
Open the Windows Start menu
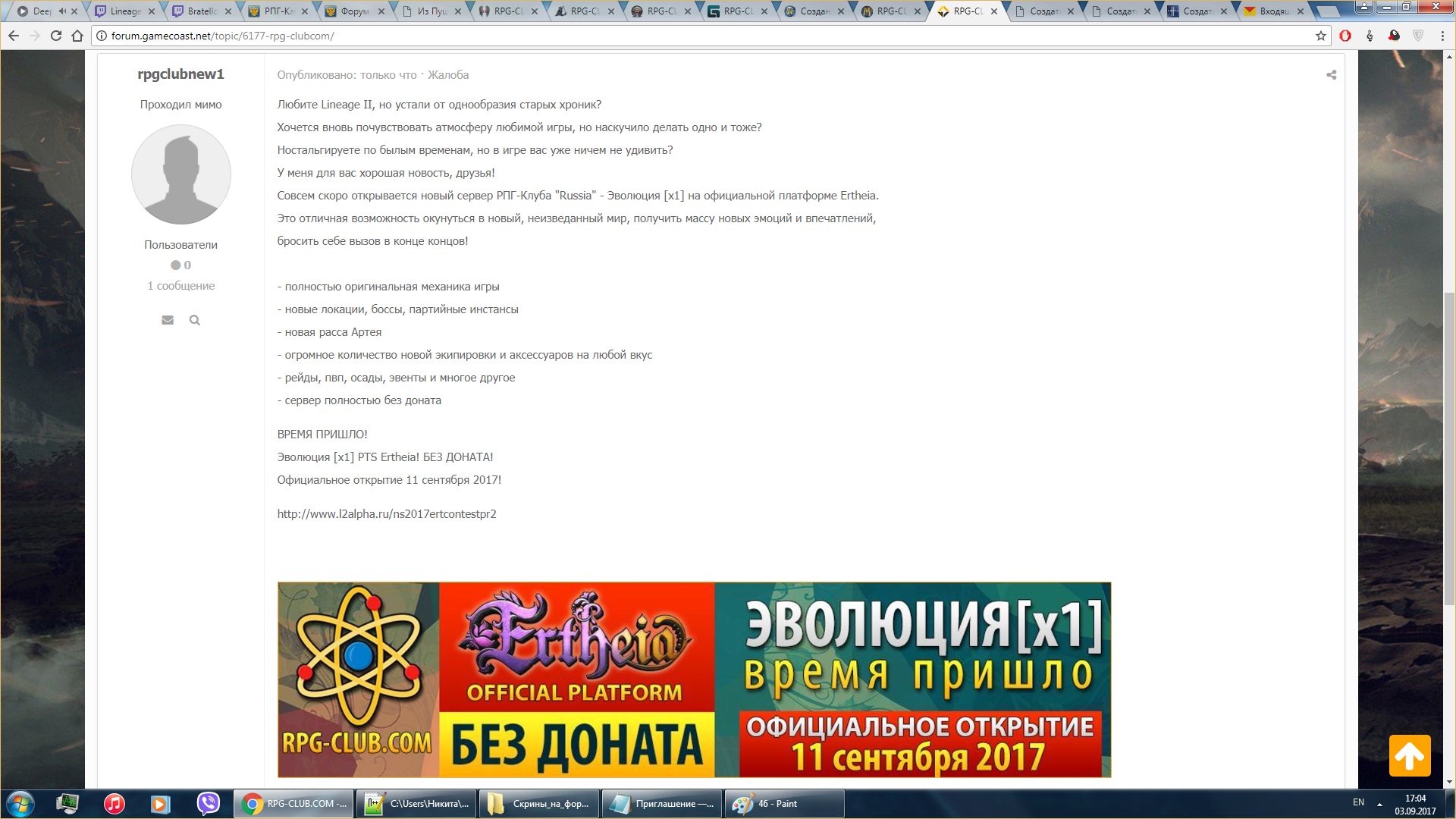[20, 804]
